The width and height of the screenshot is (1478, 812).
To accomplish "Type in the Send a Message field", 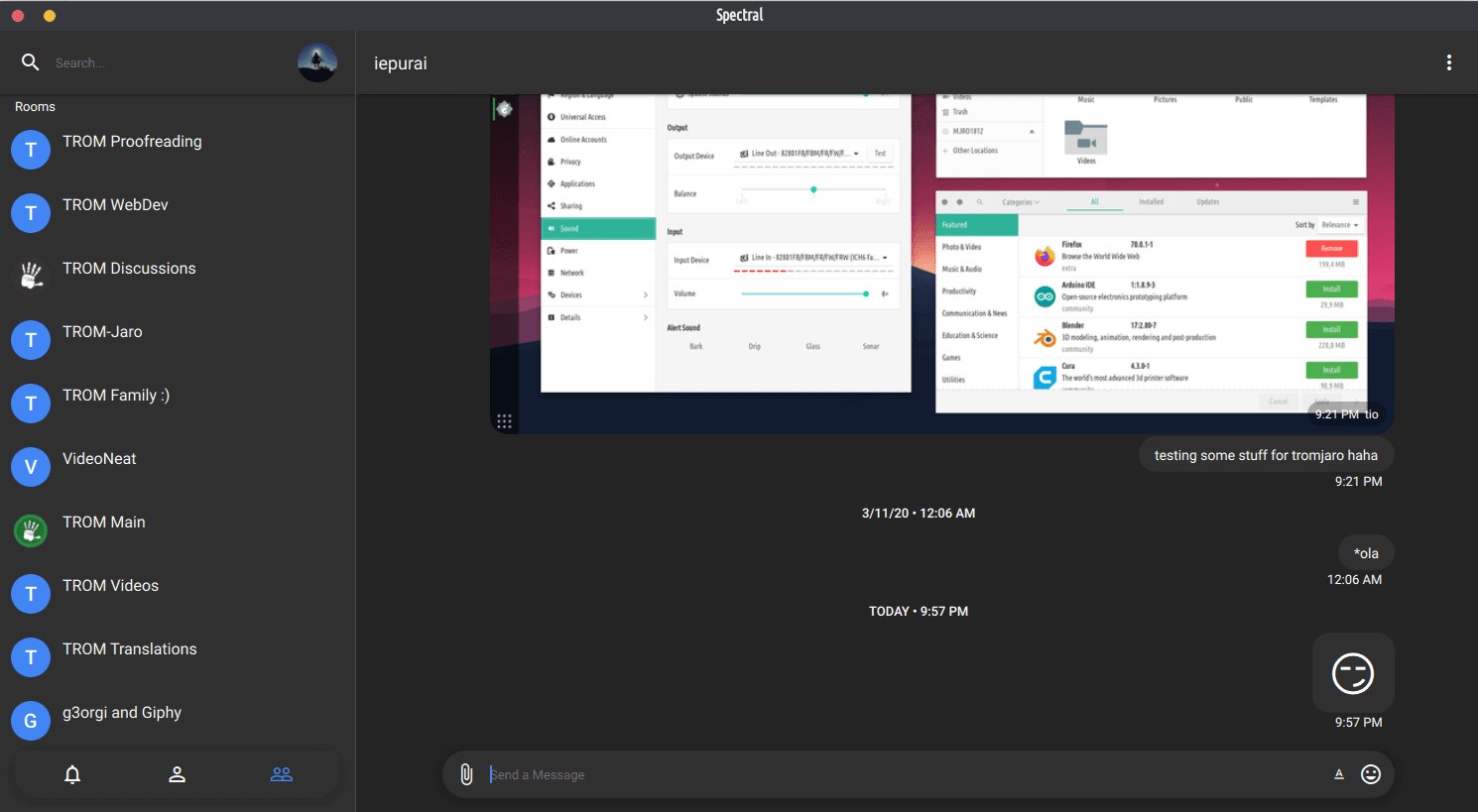I will click(x=893, y=774).
